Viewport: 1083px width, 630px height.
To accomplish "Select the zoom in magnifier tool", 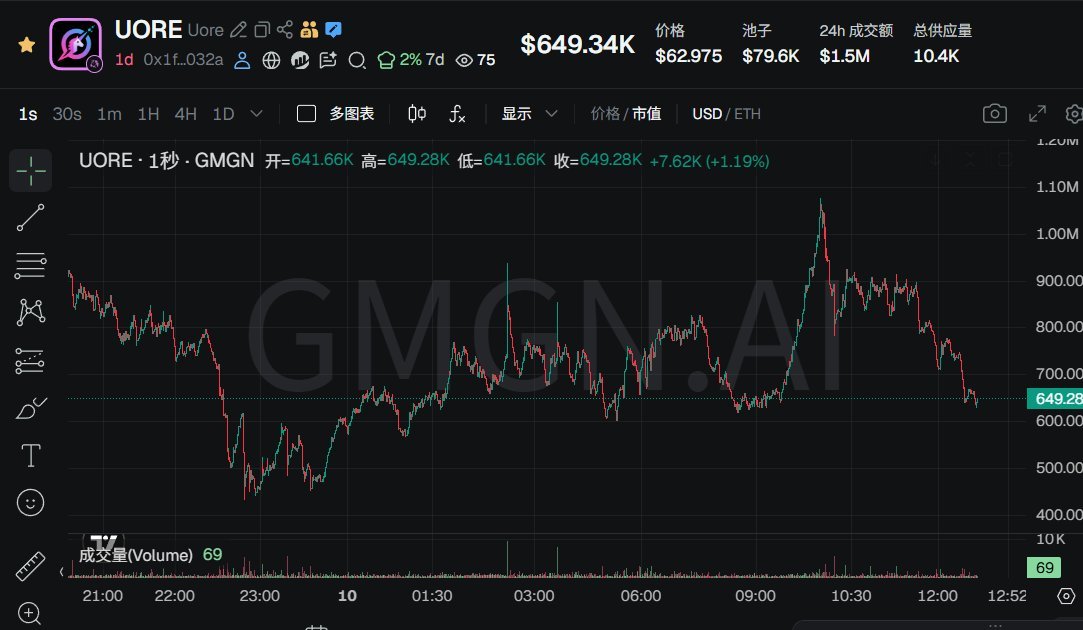I will (29, 613).
